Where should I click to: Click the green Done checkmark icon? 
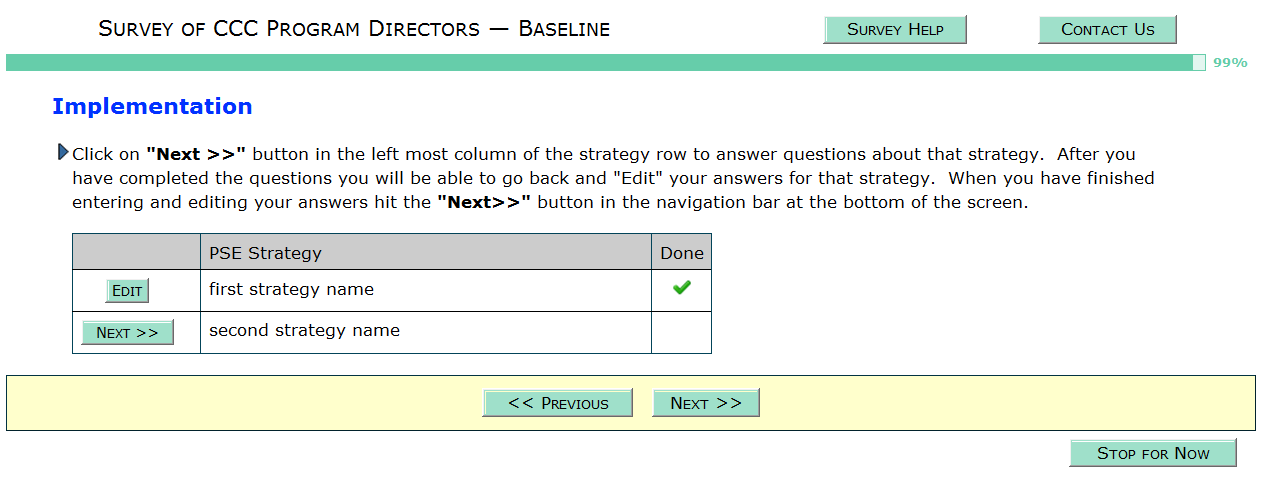pyautogui.click(x=682, y=288)
